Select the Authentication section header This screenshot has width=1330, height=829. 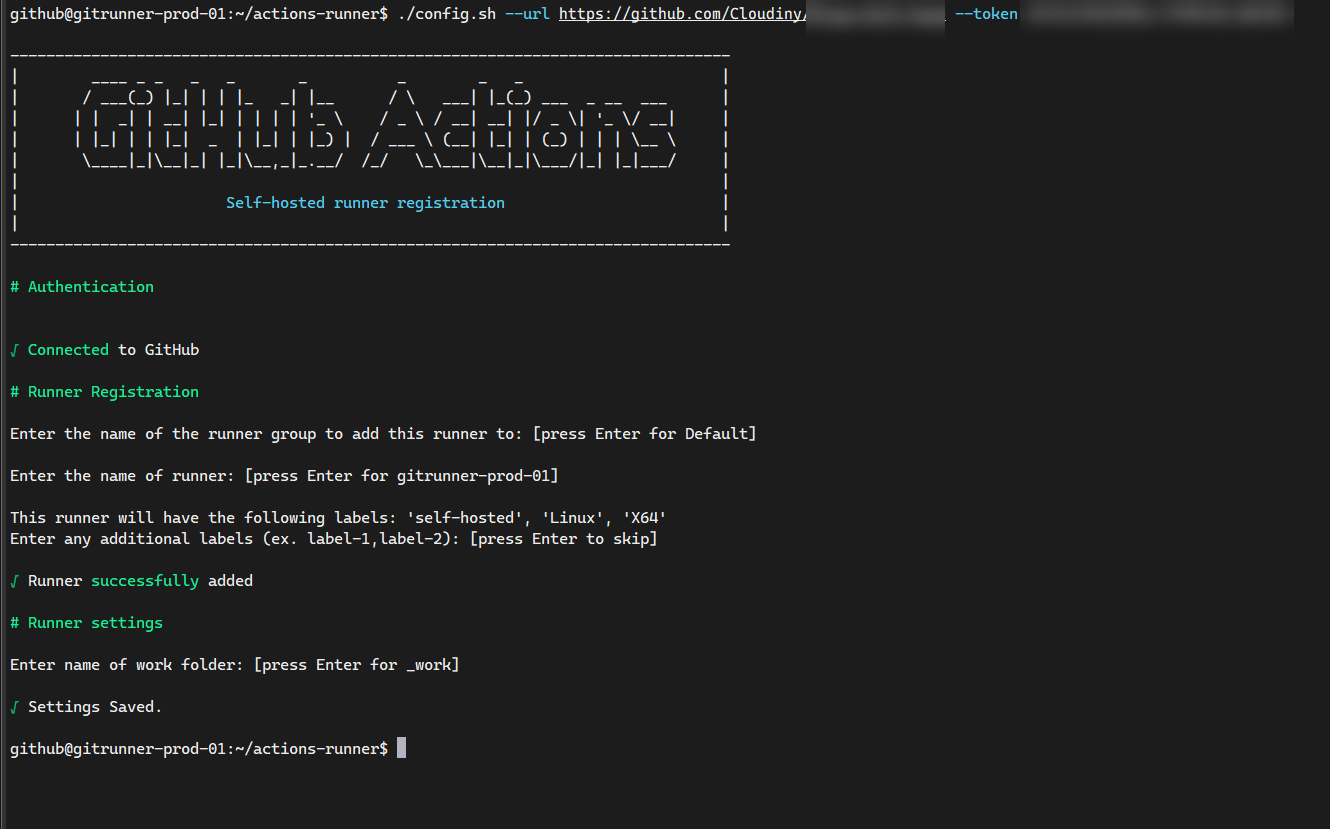(82, 286)
